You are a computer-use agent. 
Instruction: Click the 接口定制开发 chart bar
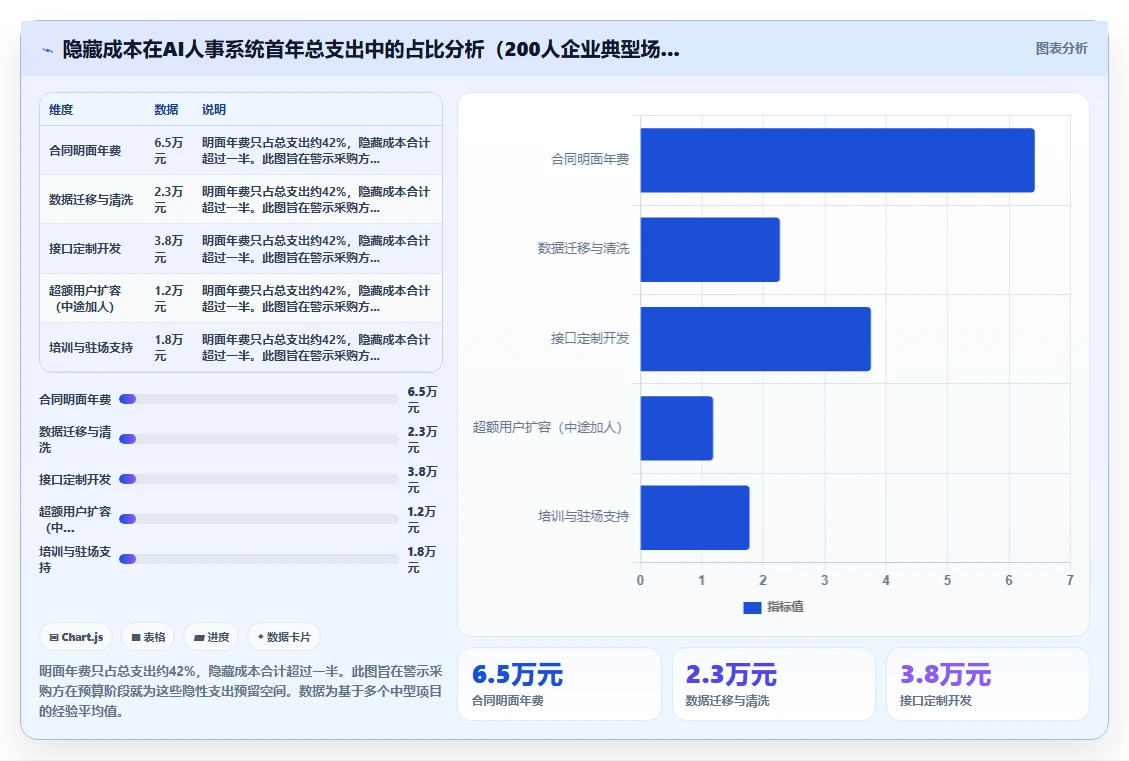755,339
